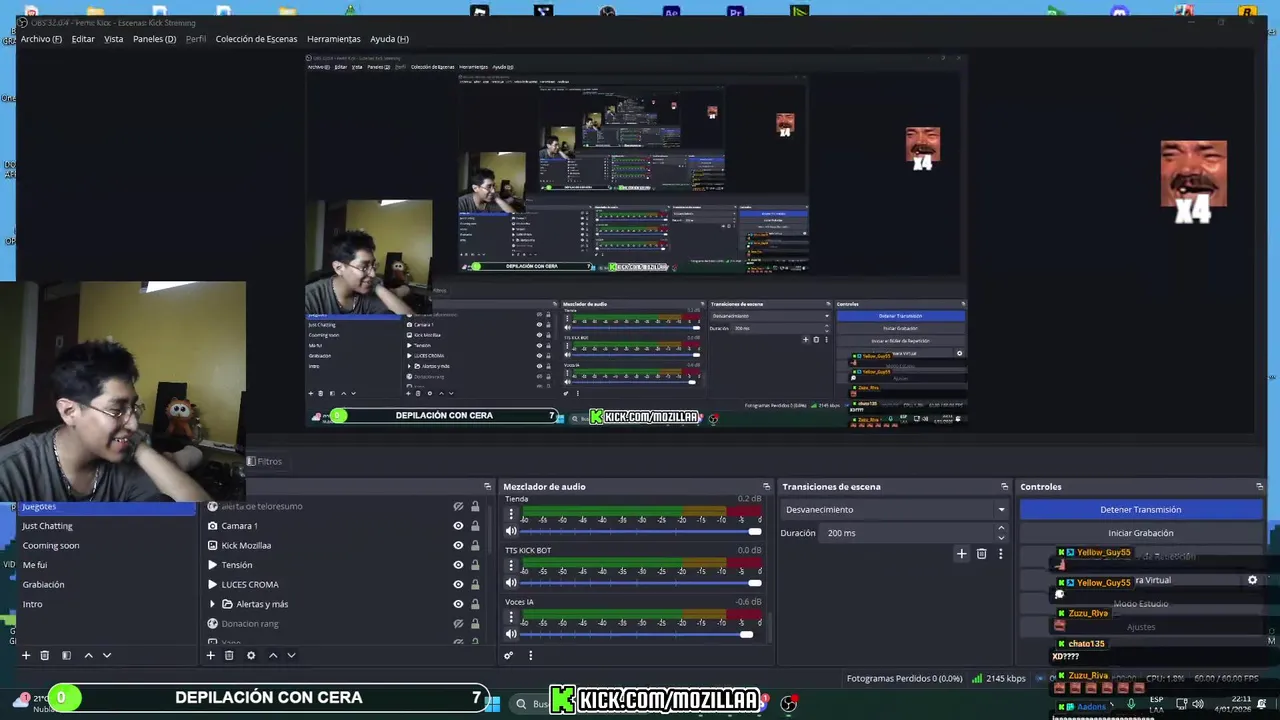Remove selected source with the trash icon
This screenshot has width=1280, height=720.
(229, 655)
